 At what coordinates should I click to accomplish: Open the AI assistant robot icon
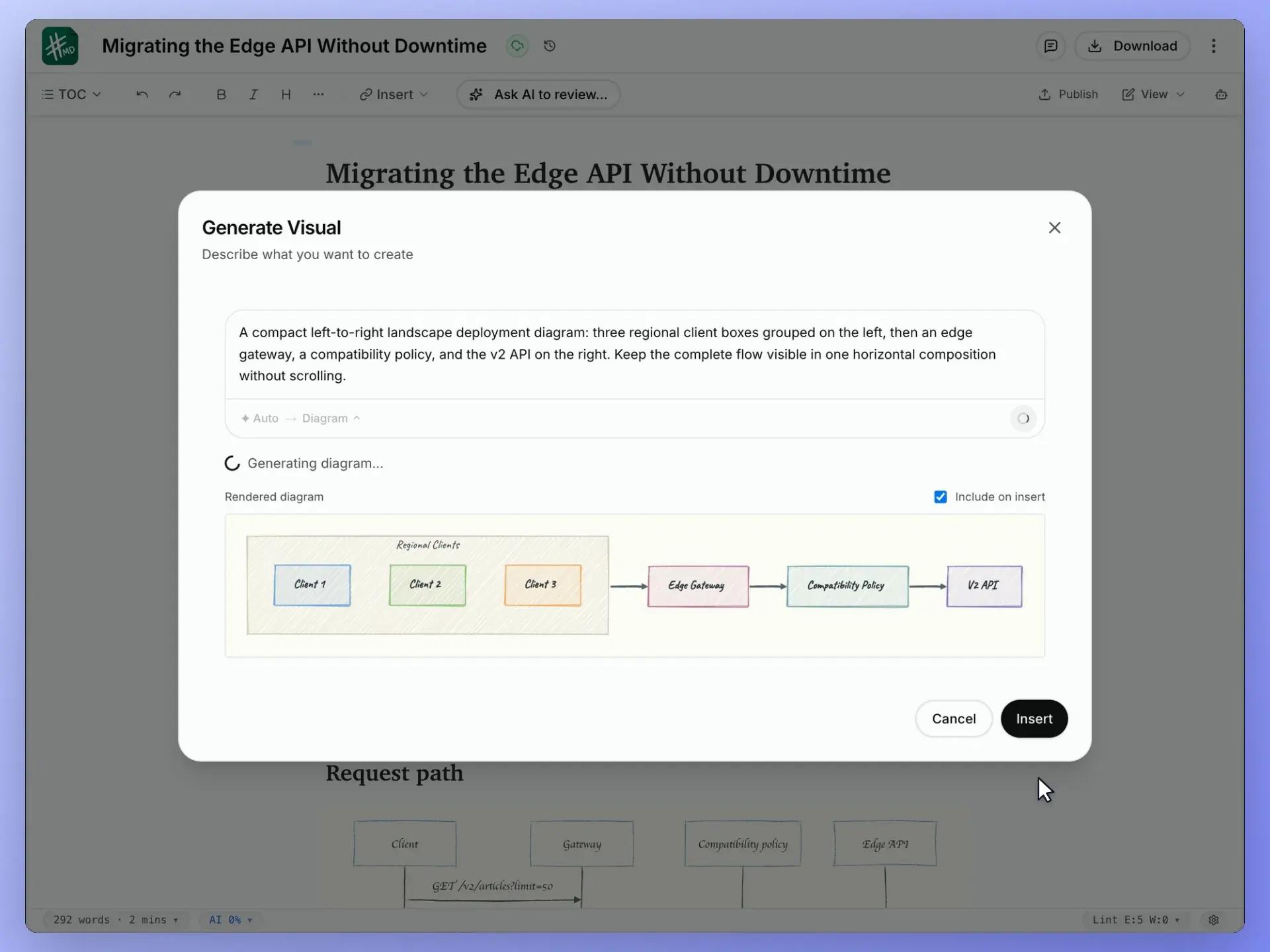tap(1221, 95)
